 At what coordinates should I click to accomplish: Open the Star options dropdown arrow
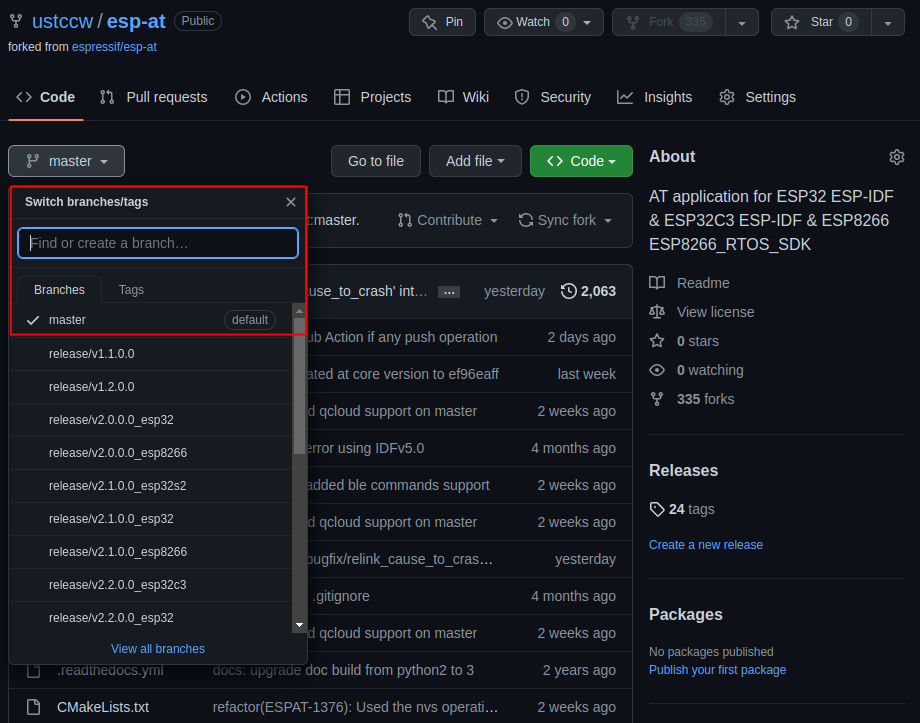point(888,22)
